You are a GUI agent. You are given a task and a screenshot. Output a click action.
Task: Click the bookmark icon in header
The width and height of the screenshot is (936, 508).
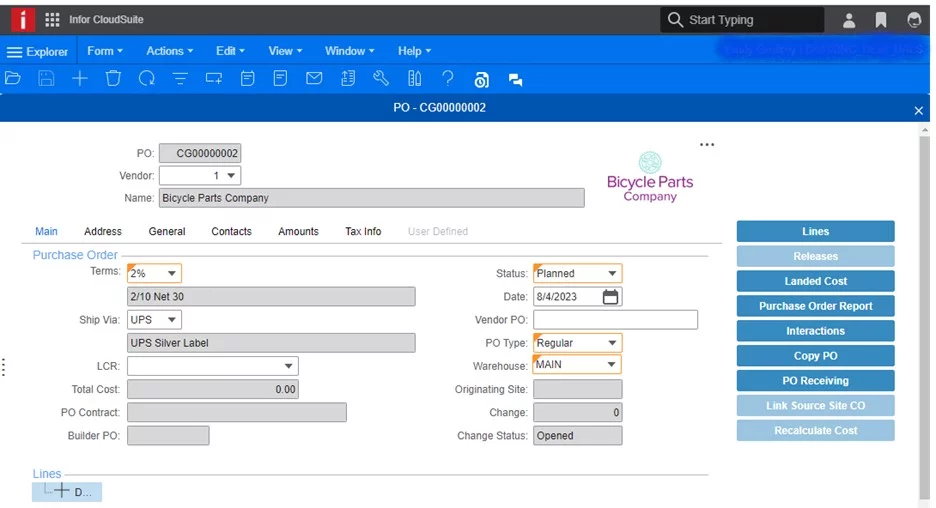click(881, 20)
